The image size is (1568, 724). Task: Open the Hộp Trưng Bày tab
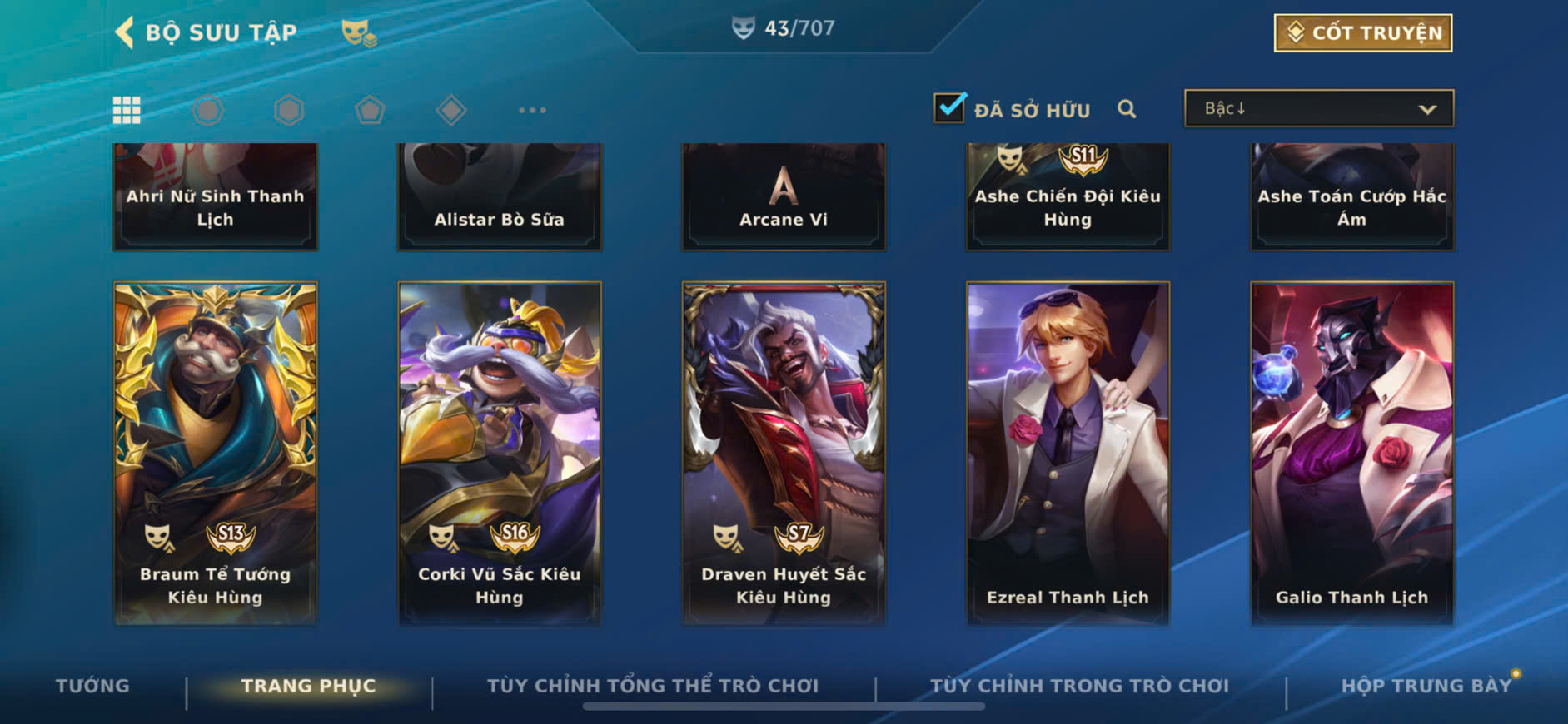[1426, 686]
